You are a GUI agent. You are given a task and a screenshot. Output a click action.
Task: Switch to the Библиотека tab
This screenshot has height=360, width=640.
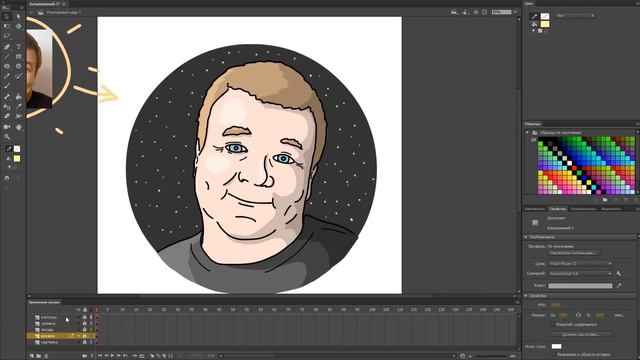pyautogui.click(x=535, y=209)
